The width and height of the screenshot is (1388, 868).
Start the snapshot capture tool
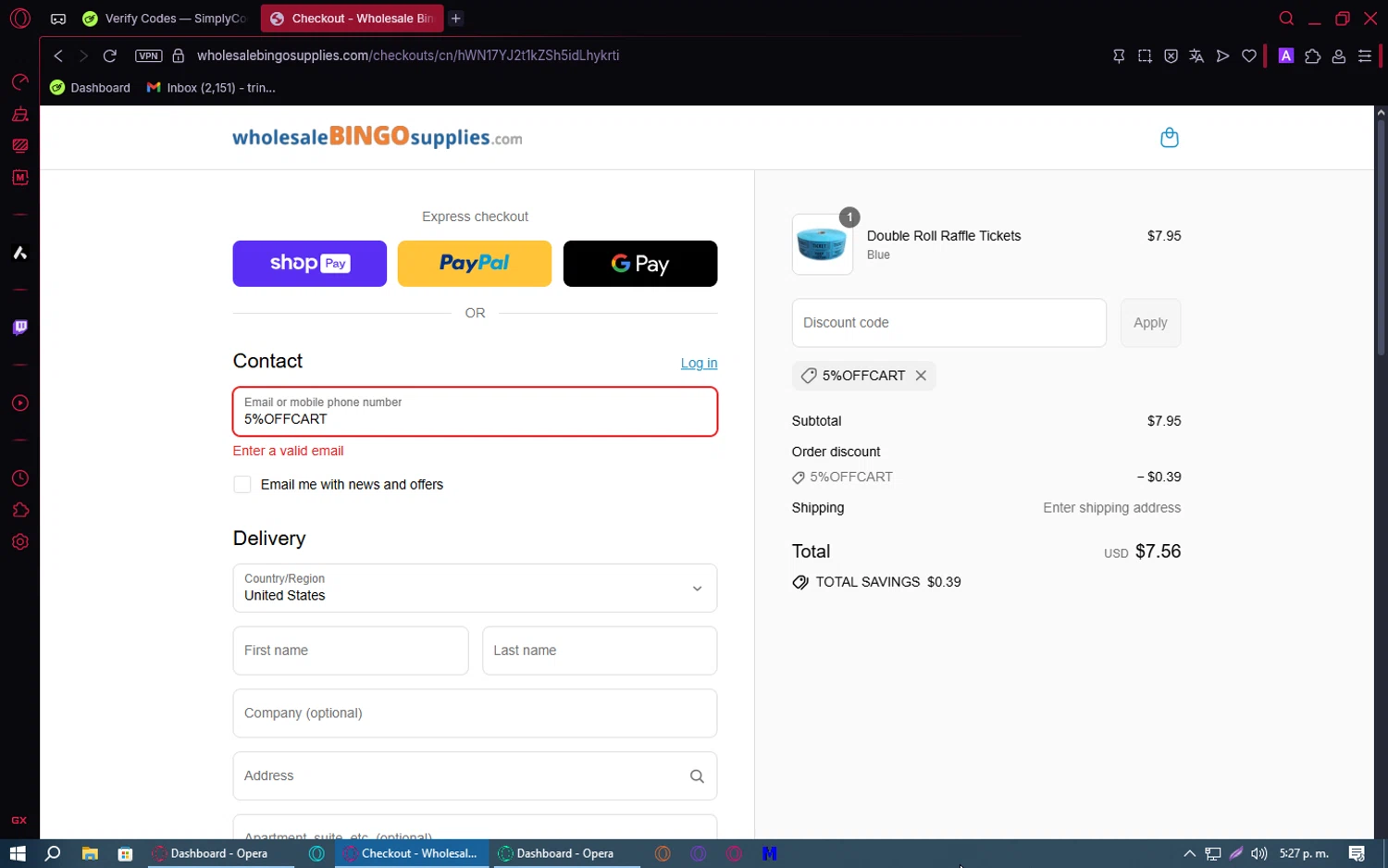pos(1145,56)
